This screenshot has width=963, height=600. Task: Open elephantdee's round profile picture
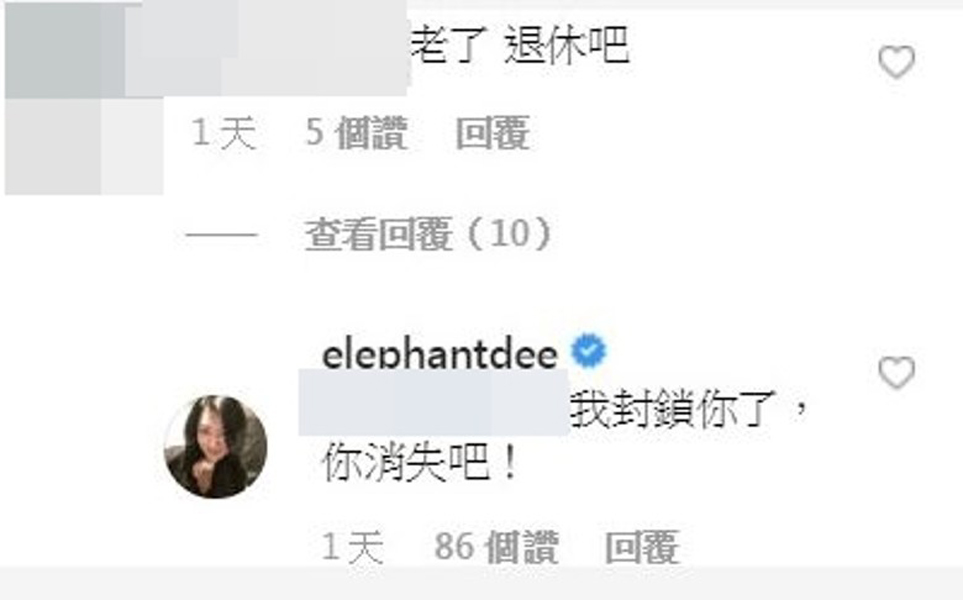216,446
